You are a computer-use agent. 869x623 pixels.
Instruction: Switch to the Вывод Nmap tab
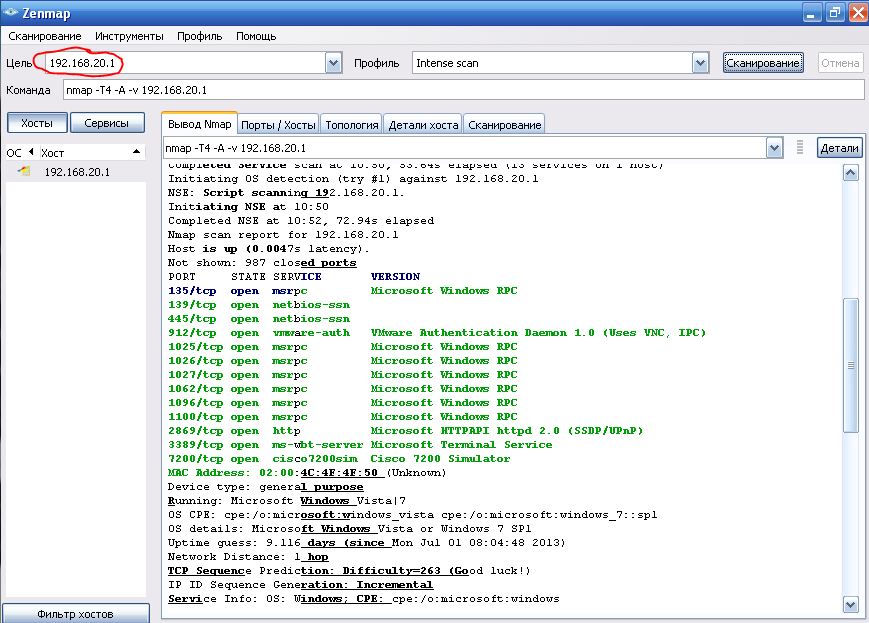(x=200, y=124)
